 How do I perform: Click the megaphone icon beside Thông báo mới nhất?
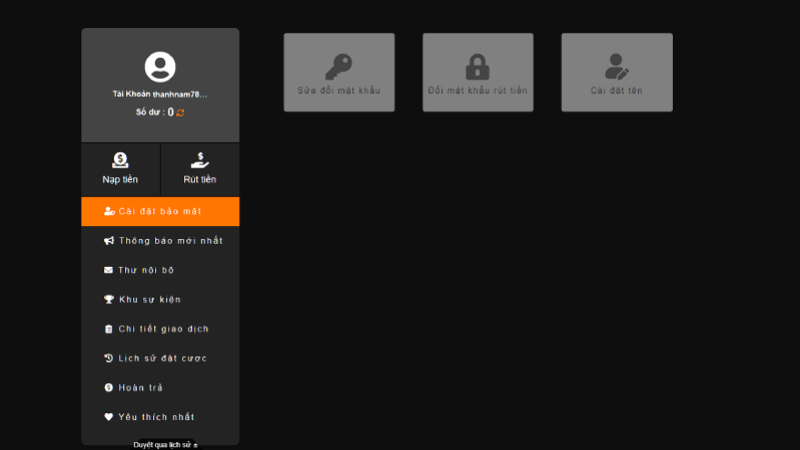109,241
